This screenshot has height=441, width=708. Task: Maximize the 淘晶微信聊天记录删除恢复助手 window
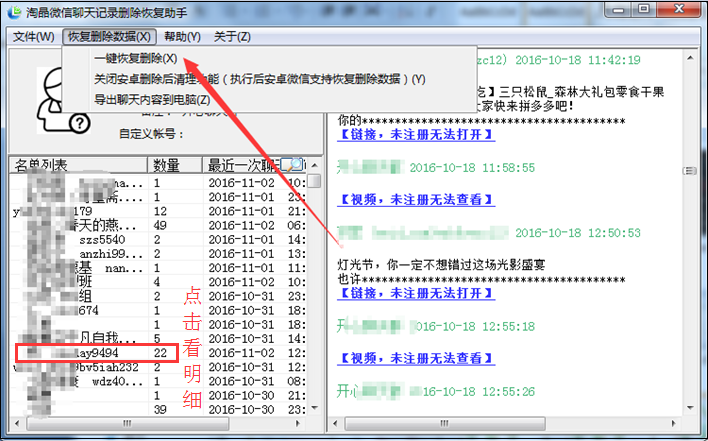tap(644, 9)
